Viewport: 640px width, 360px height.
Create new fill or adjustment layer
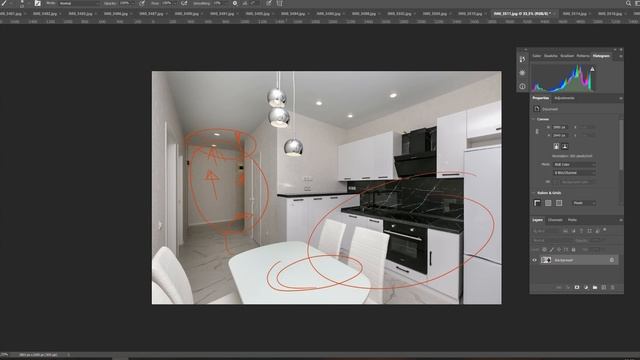click(x=586, y=287)
